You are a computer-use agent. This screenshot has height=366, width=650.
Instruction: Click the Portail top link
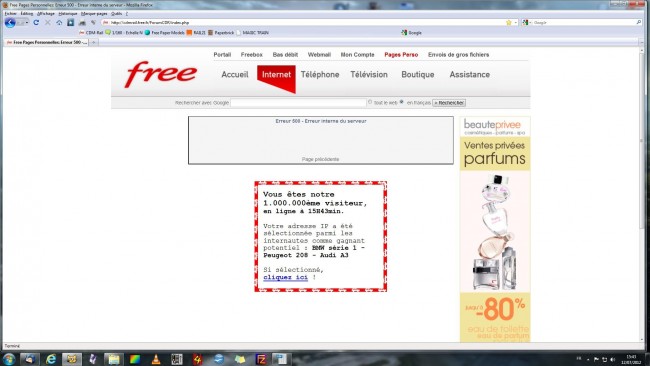(222, 55)
